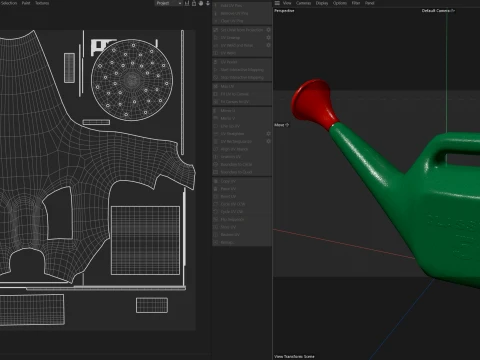
Task: Copy UV coordinates with Copy UV
Action: tap(242, 181)
